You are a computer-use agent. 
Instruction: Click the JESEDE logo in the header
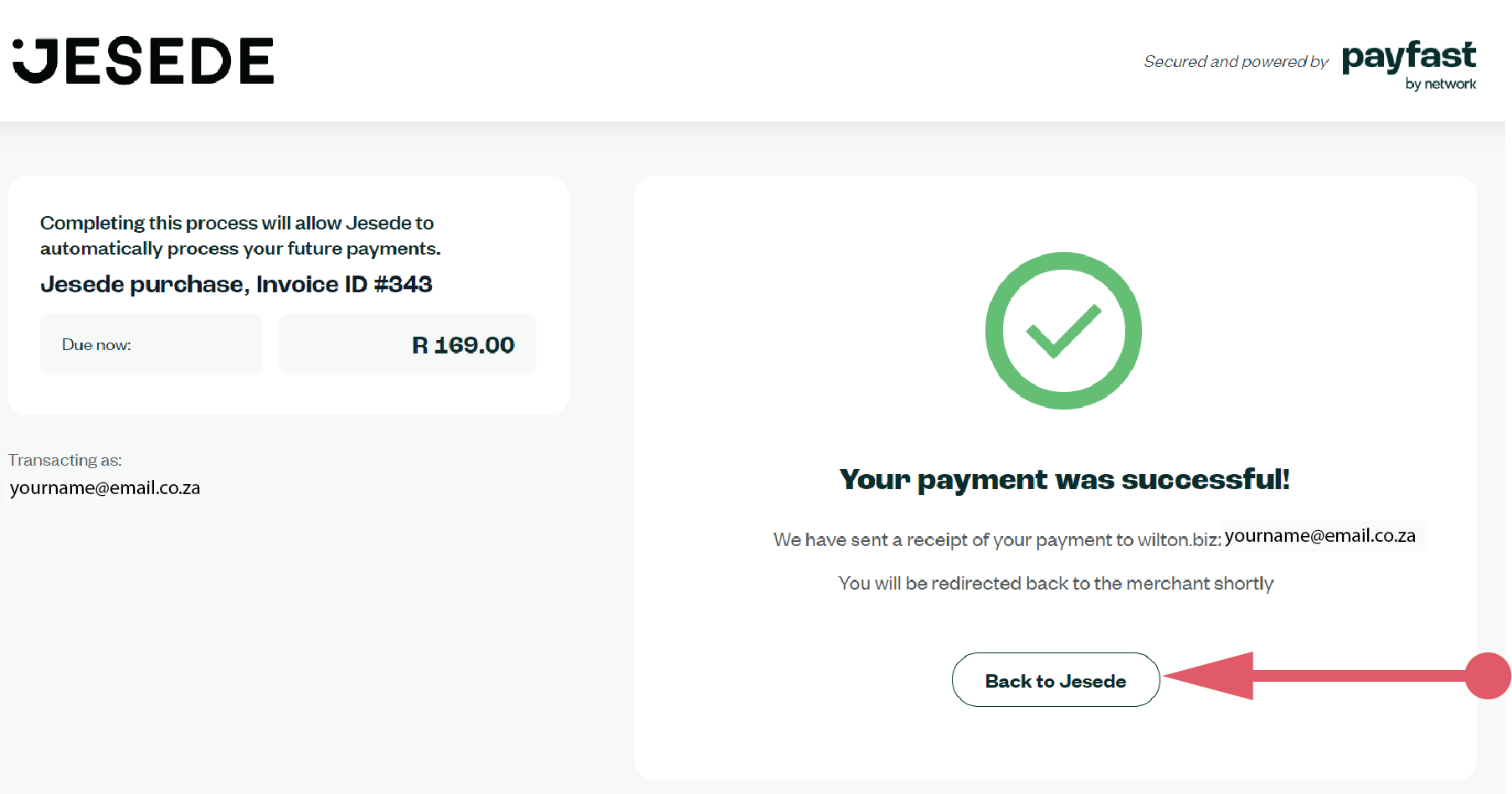[144, 61]
